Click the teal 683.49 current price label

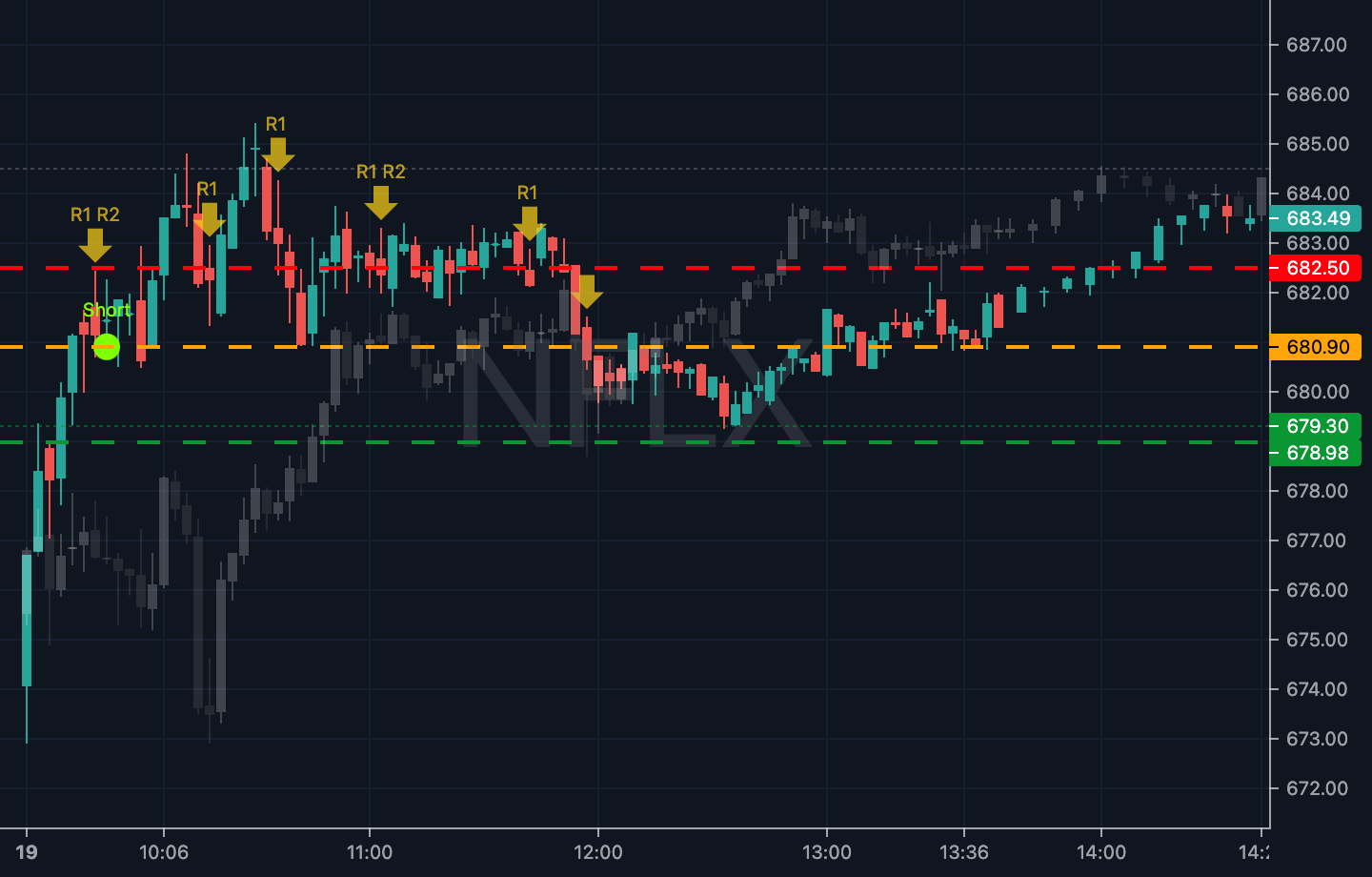click(1318, 218)
